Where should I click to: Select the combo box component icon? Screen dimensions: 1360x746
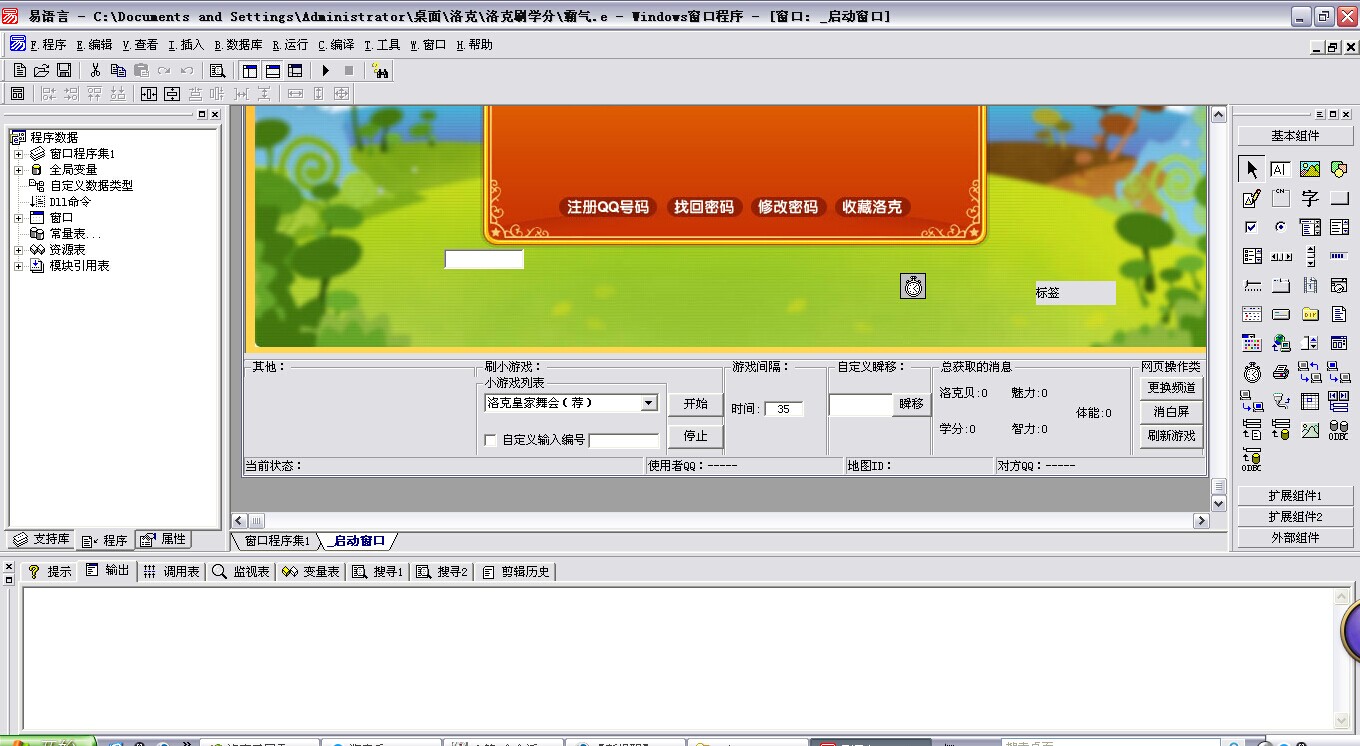point(1310,227)
